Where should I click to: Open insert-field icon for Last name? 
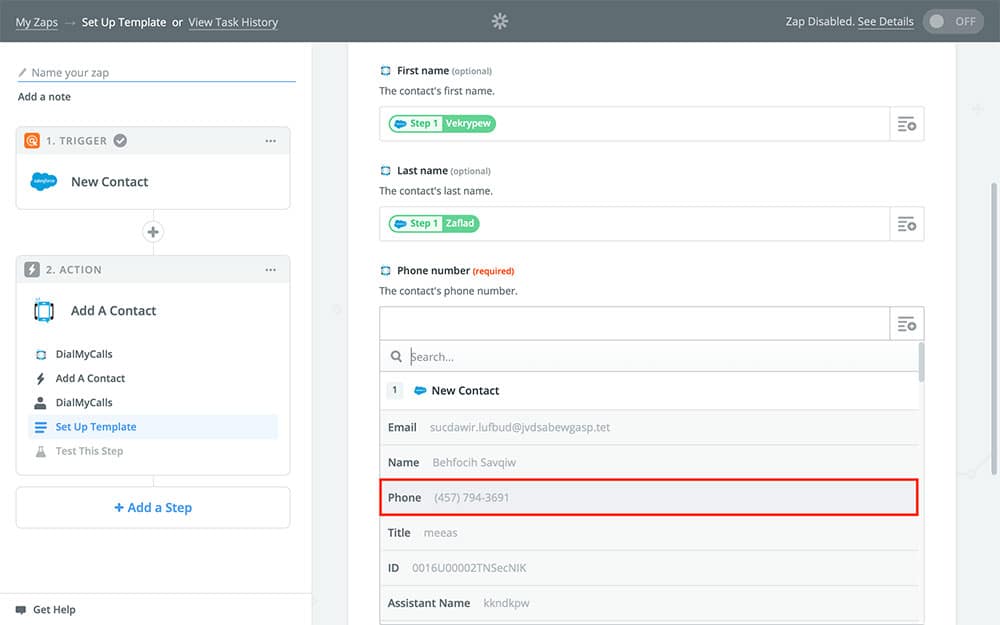(x=906, y=224)
